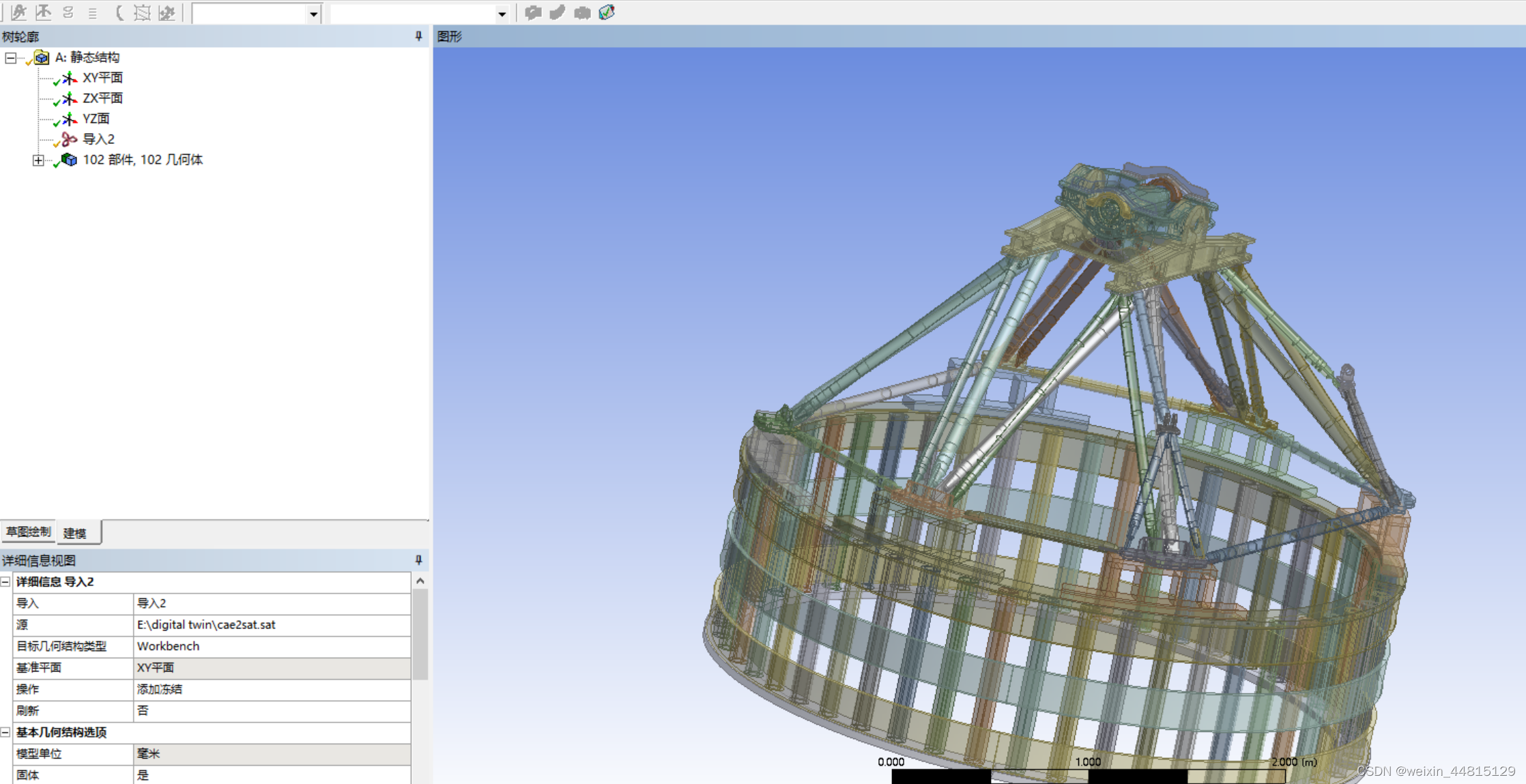Click the Workbench value for 目标几何结构类型
This screenshot has height=784, width=1526.
coord(168,646)
